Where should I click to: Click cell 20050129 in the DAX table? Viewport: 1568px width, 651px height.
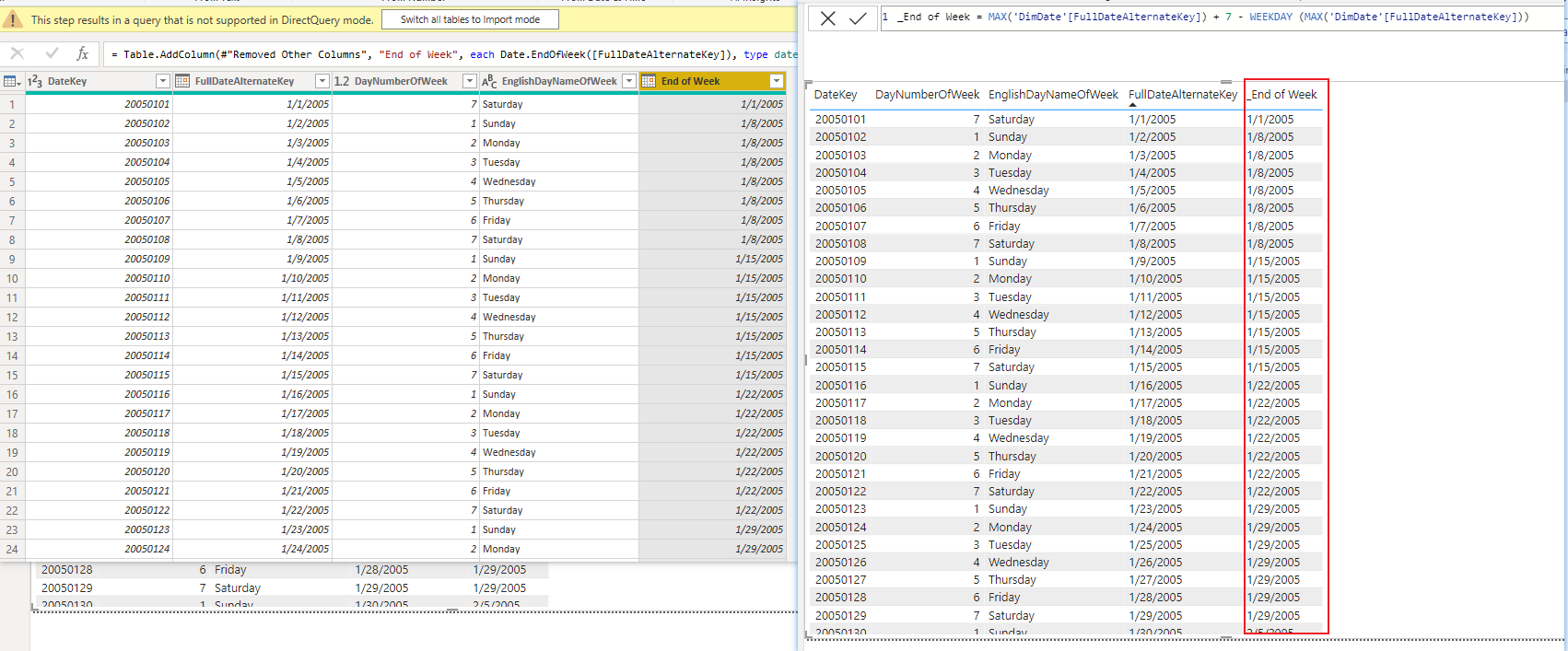[840, 615]
